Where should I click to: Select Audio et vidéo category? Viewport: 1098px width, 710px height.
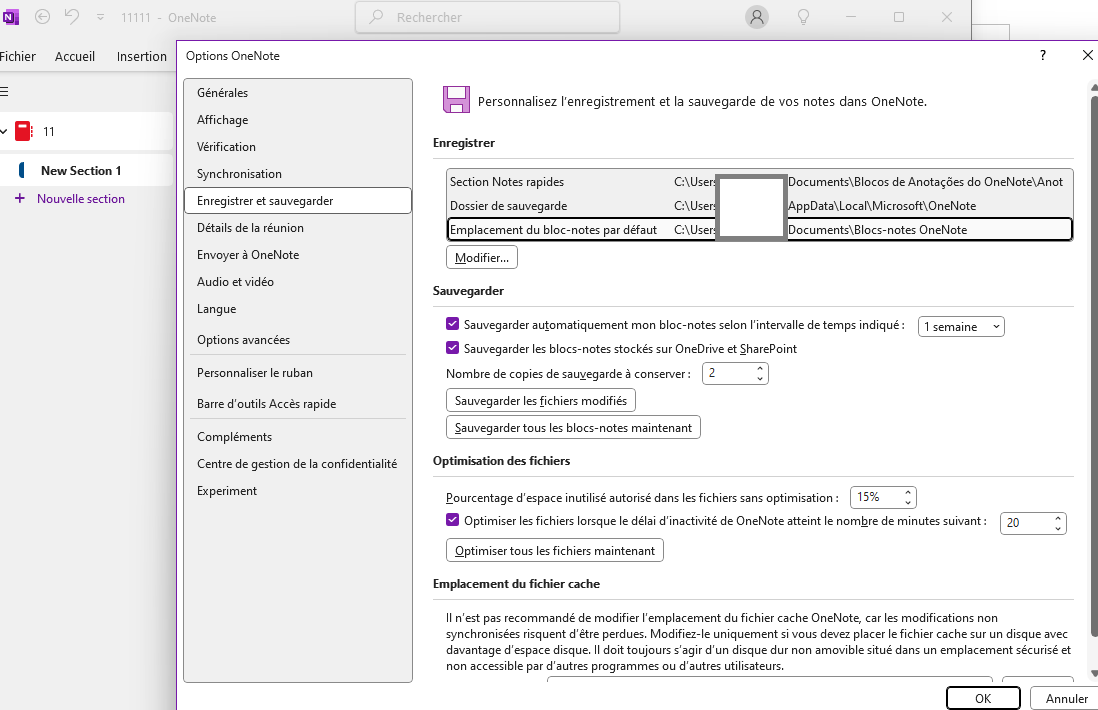[298, 282]
